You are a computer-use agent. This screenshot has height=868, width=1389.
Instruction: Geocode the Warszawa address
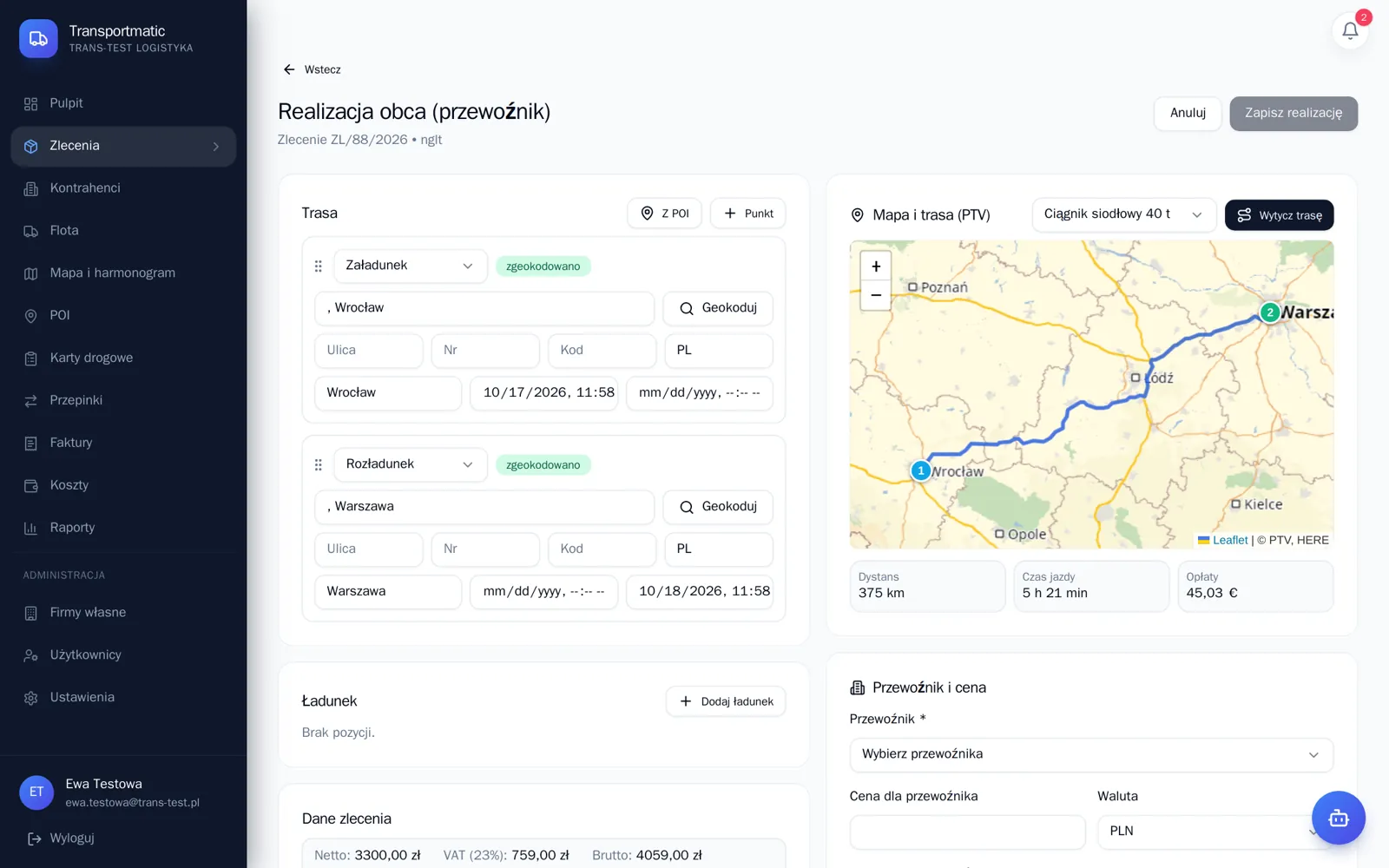[x=718, y=507]
